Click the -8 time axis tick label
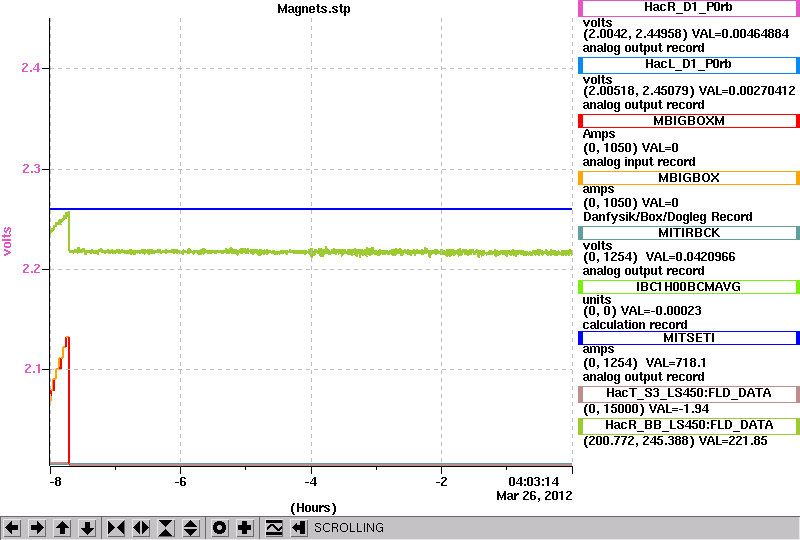 pyautogui.click(x=55, y=482)
